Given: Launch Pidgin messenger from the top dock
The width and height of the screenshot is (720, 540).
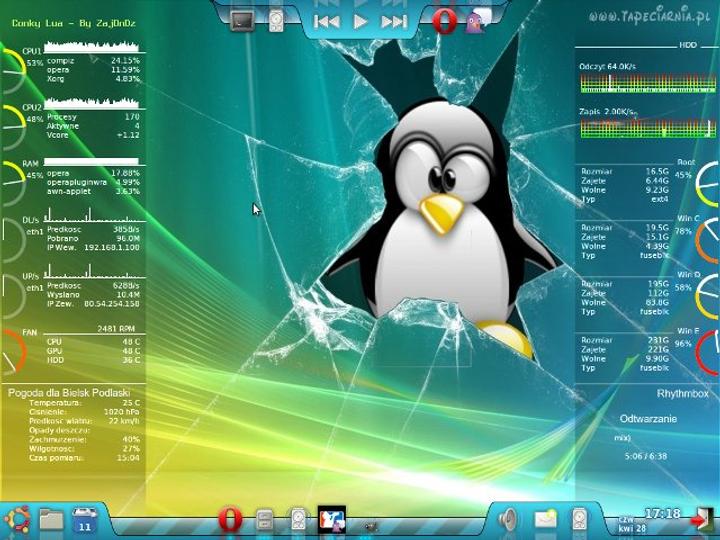Looking at the screenshot, I should (477, 22).
